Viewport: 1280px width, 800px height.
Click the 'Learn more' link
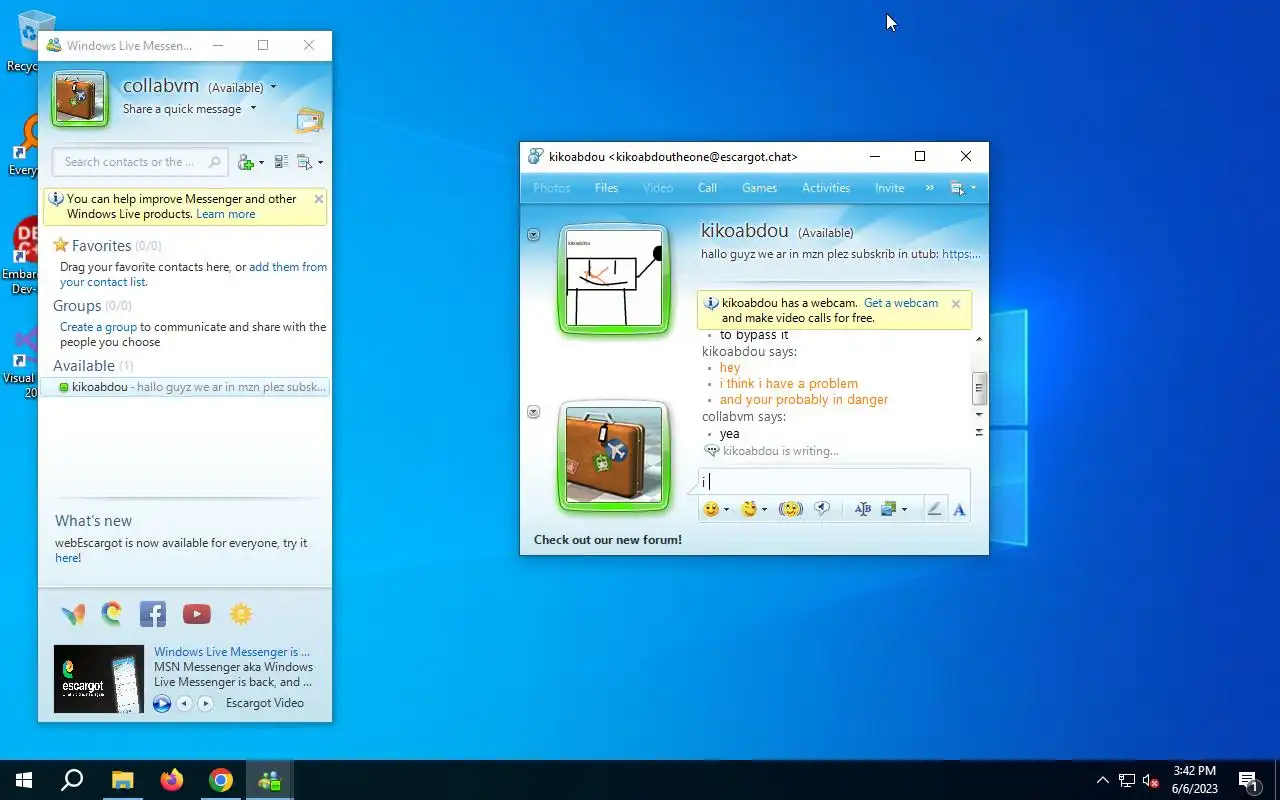pyautogui.click(x=226, y=214)
